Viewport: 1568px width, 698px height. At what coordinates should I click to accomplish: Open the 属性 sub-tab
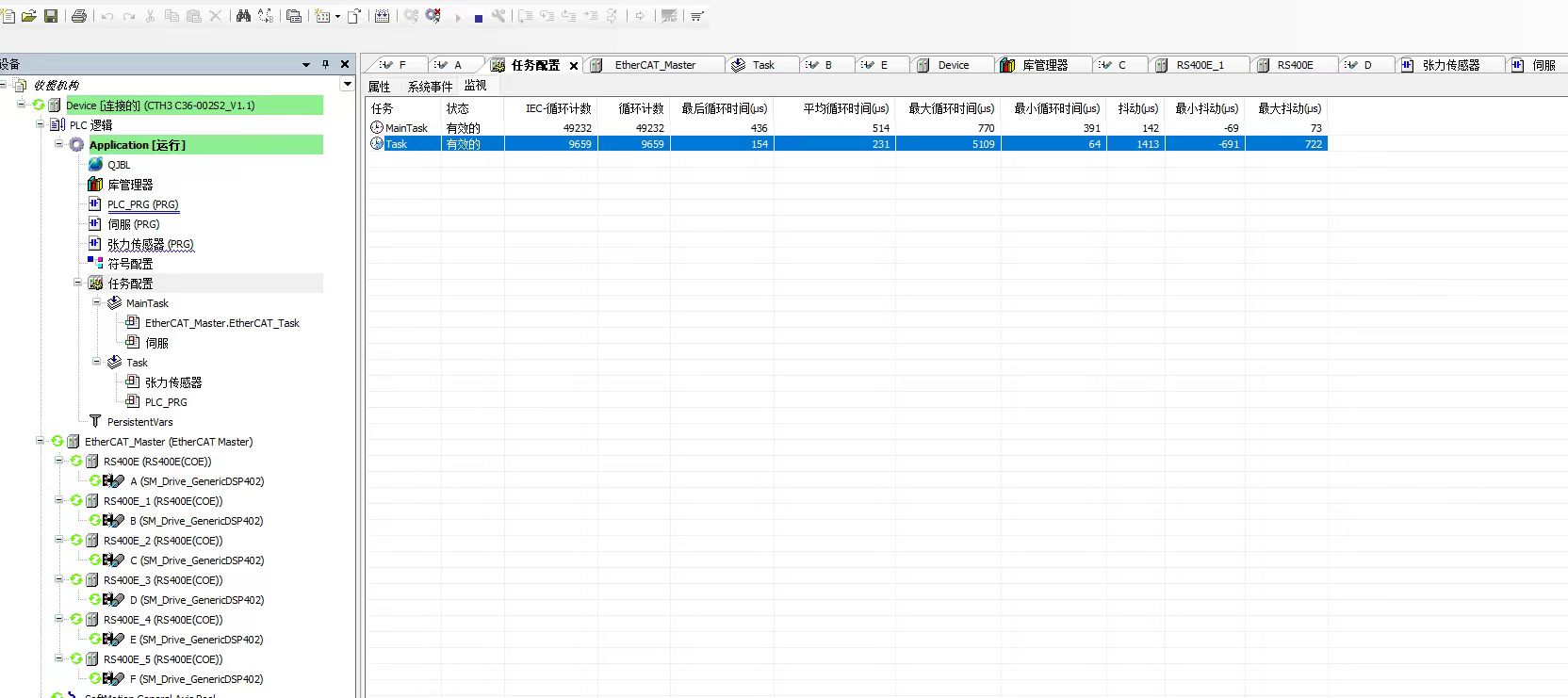click(x=380, y=86)
